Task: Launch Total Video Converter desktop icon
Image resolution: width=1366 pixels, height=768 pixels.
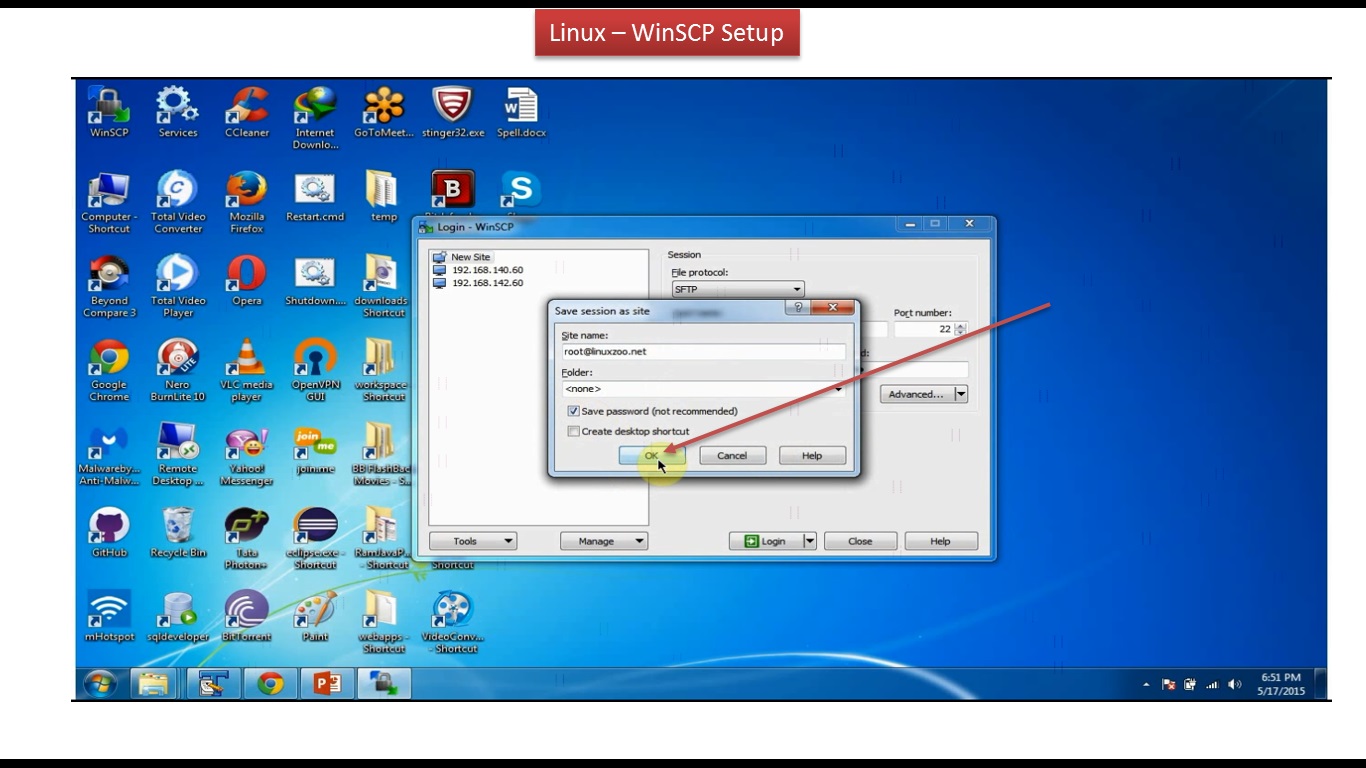Action: point(178,202)
